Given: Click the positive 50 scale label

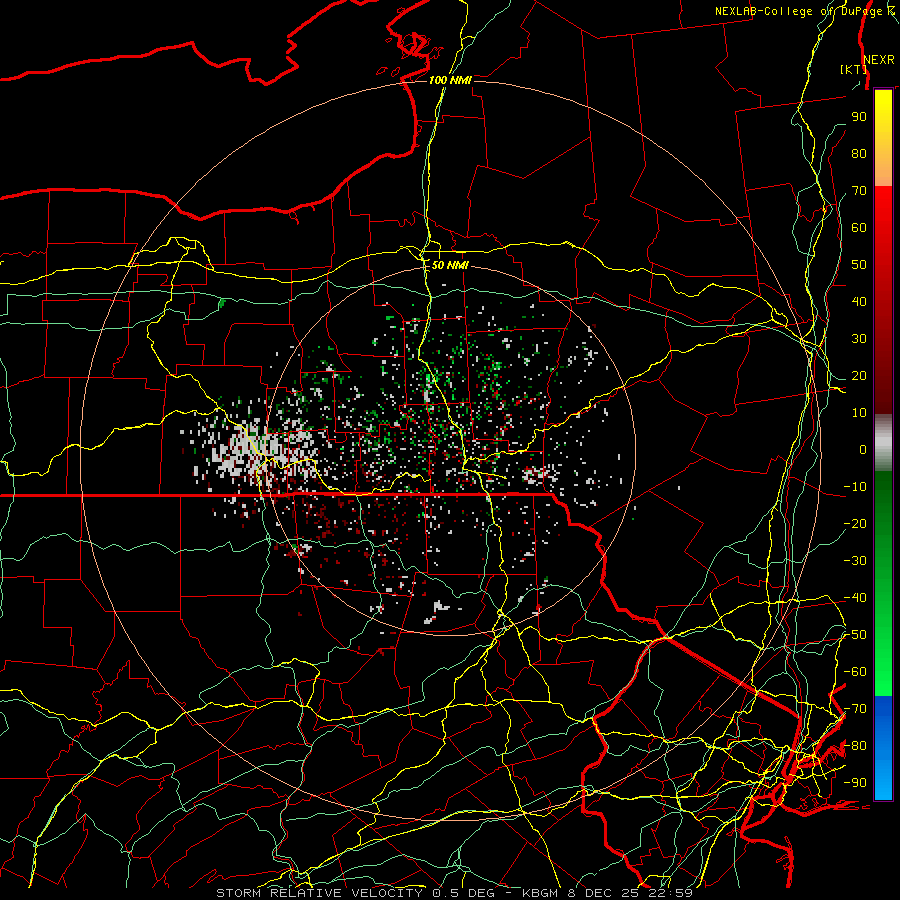Looking at the screenshot, I should pos(859,265).
